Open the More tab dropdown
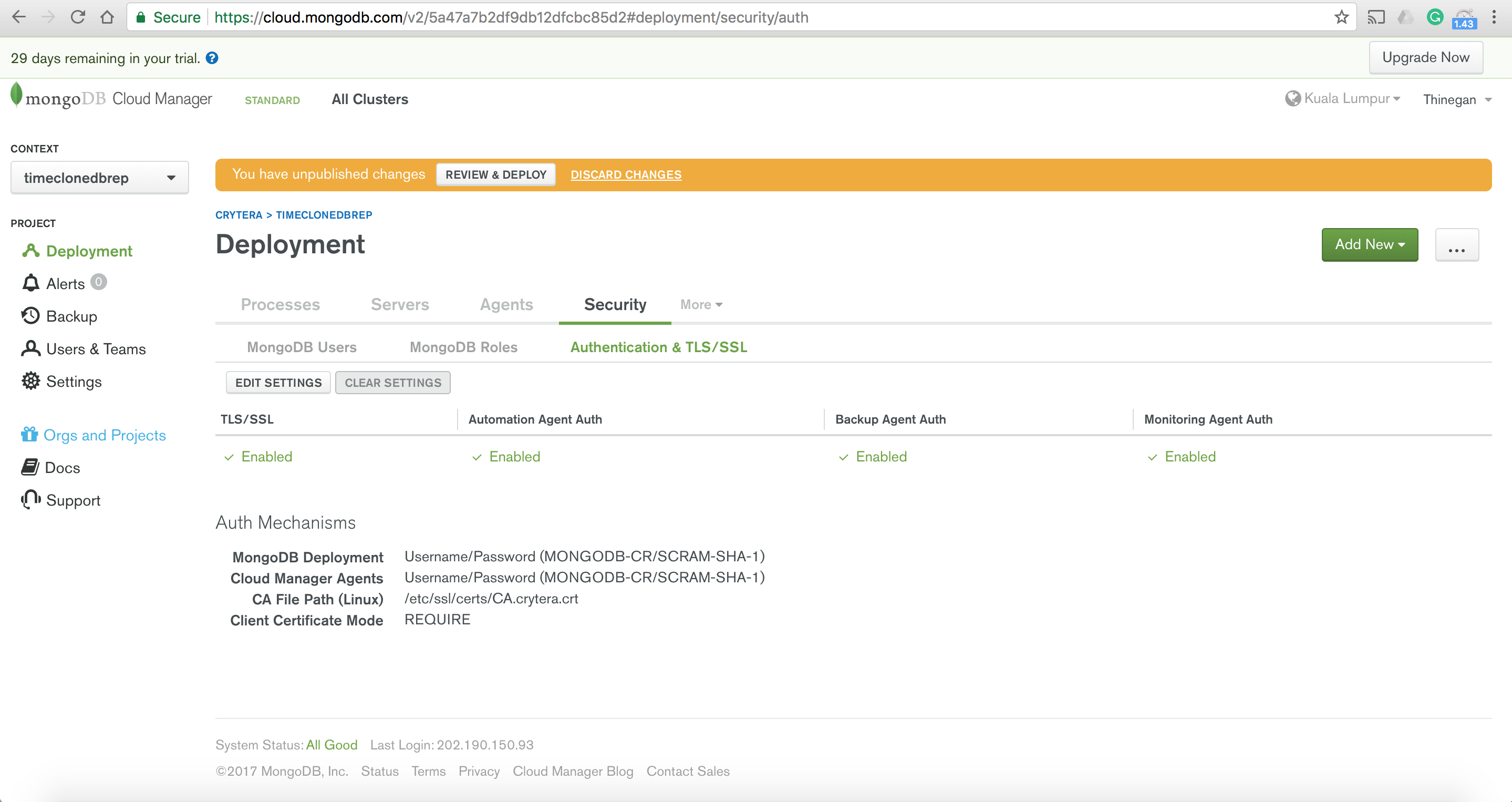The width and height of the screenshot is (1512, 802). point(701,304)
